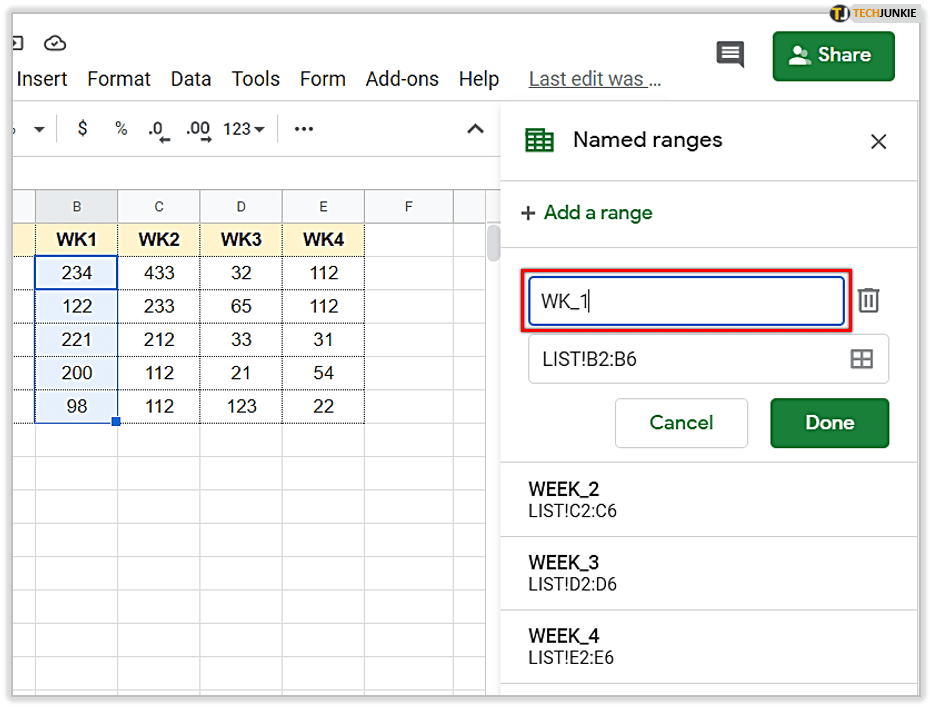The height and width of the screenshot is (708, 932).
Task: Click the Cancel button
Action: pos(681,422)
